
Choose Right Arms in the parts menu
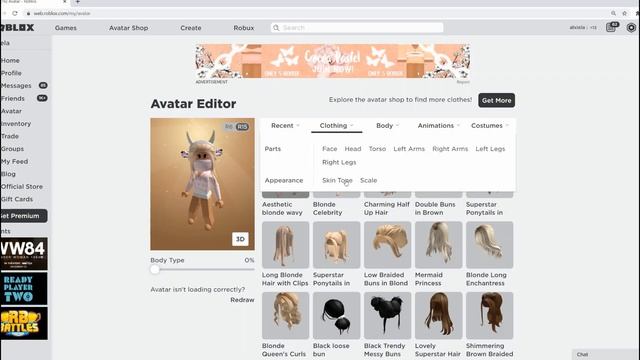pos(450,149)
